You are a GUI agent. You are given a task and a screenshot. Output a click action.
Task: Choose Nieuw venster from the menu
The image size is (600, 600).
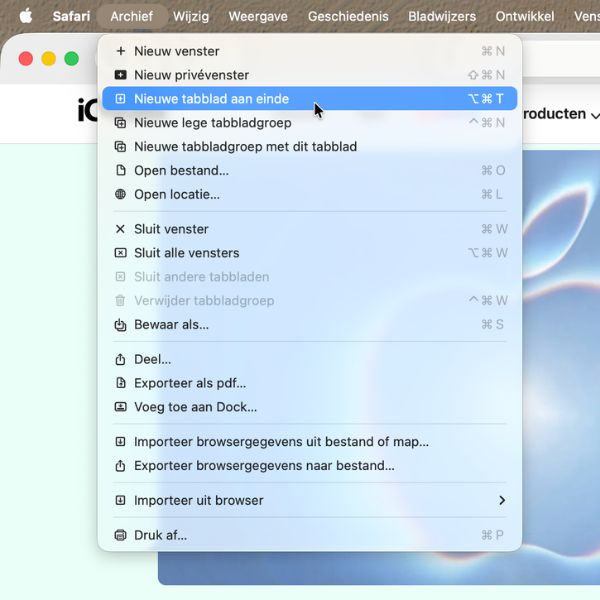coord(310,51)
